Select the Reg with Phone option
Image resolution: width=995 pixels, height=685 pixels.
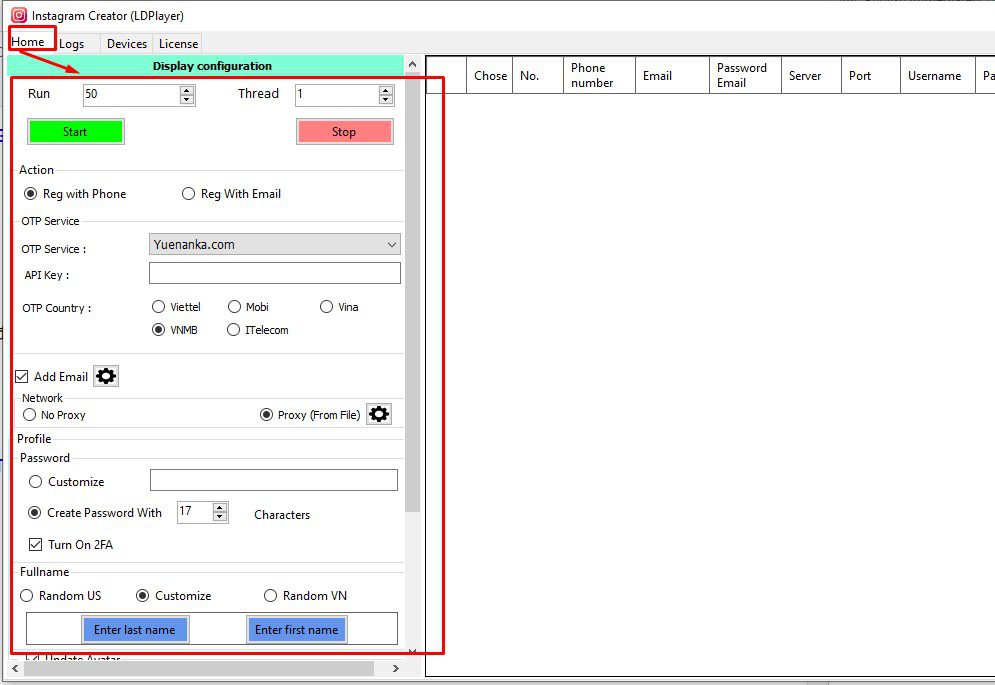point(75,194)
